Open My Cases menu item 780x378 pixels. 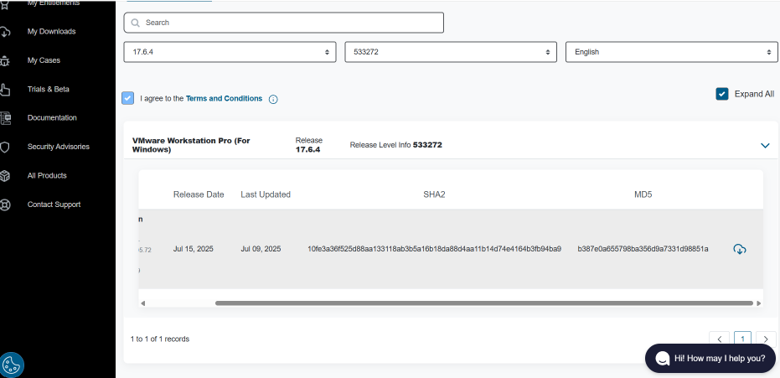click(x=44, y=60)
